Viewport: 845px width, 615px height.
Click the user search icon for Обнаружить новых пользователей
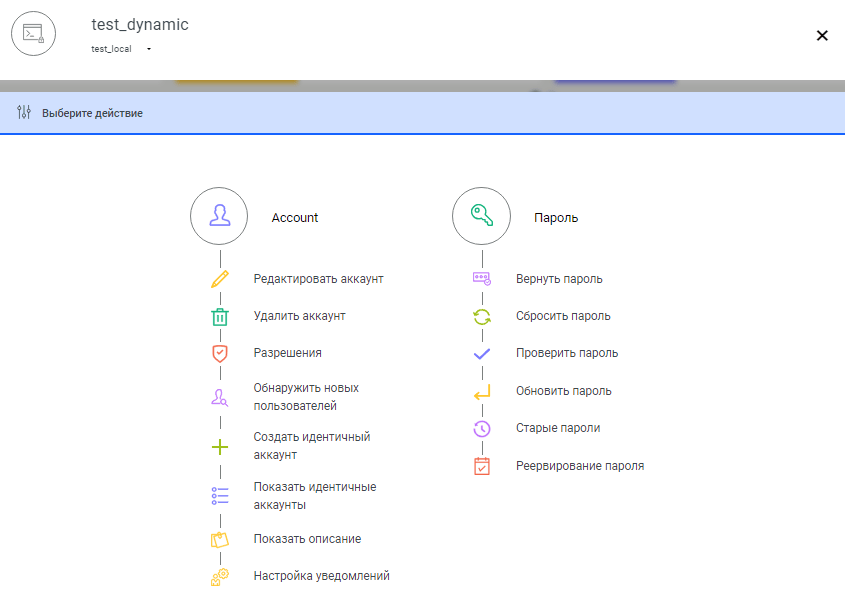[x=219, y=398]
